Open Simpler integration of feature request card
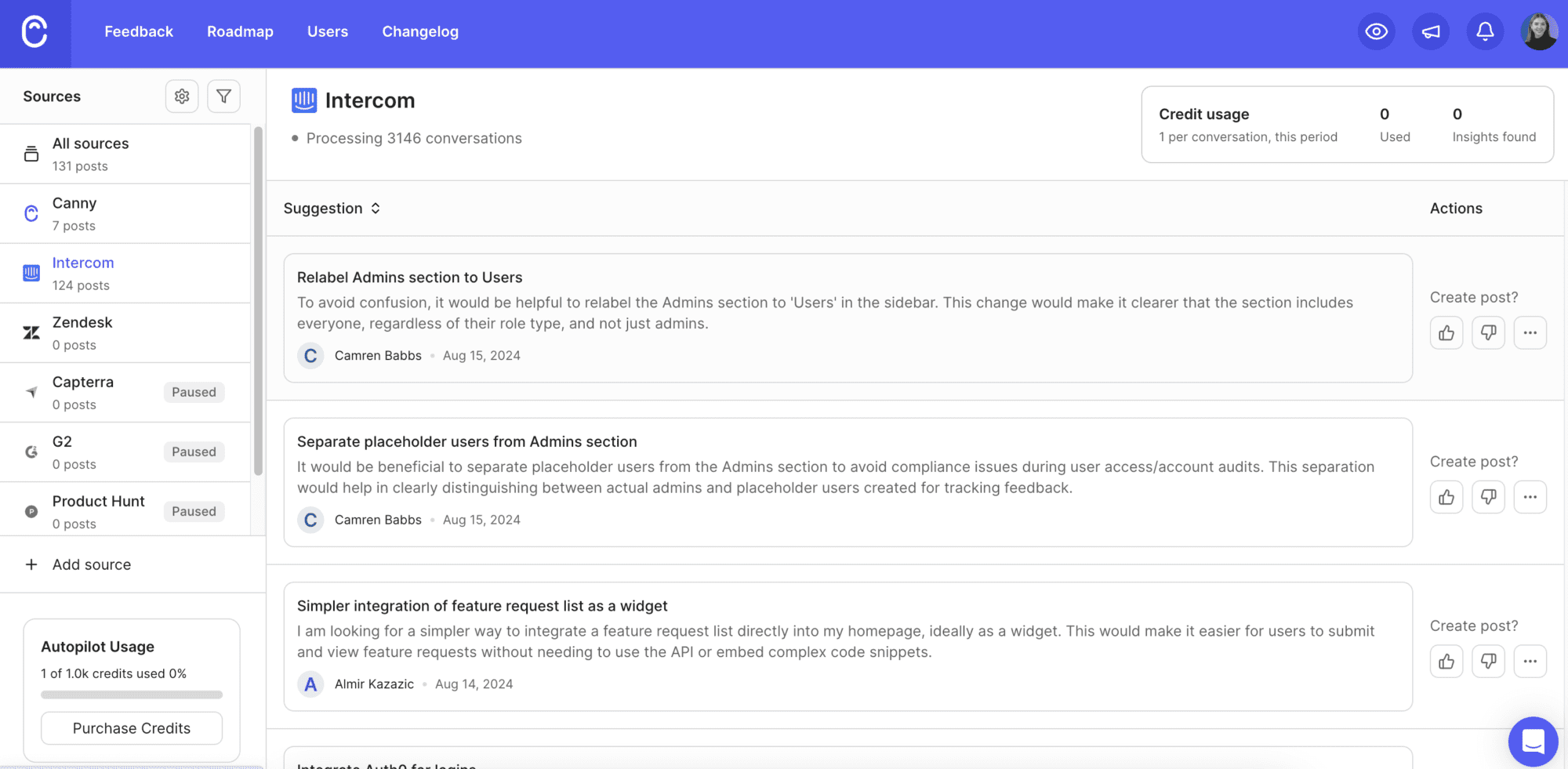 click(848, 647)
